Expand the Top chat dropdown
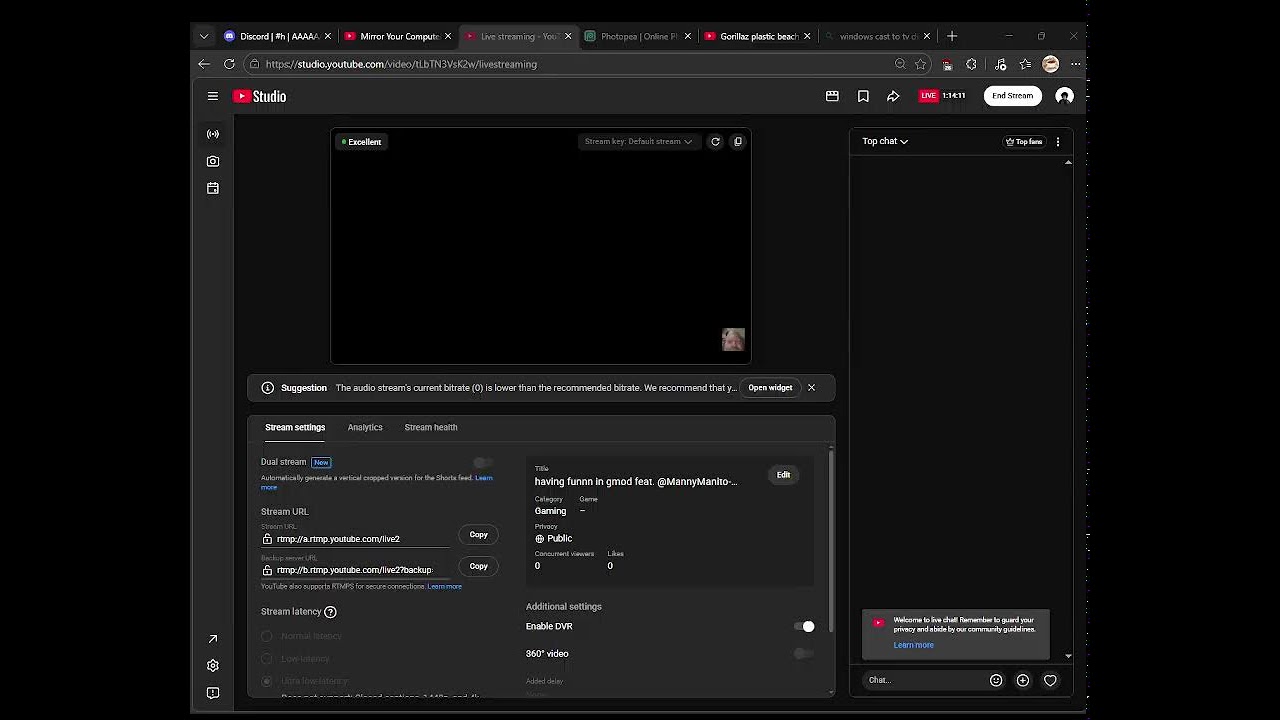This screenshot has height=720, width=1280. 885,141
